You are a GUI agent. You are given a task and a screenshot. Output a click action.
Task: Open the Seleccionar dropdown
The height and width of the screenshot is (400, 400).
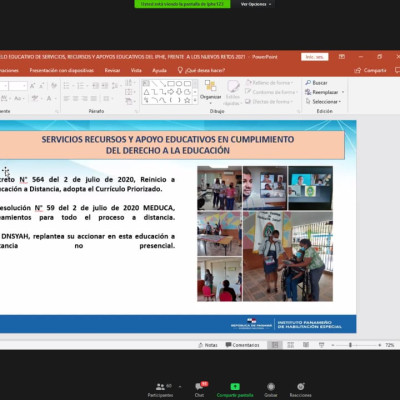tap(323, 102)
